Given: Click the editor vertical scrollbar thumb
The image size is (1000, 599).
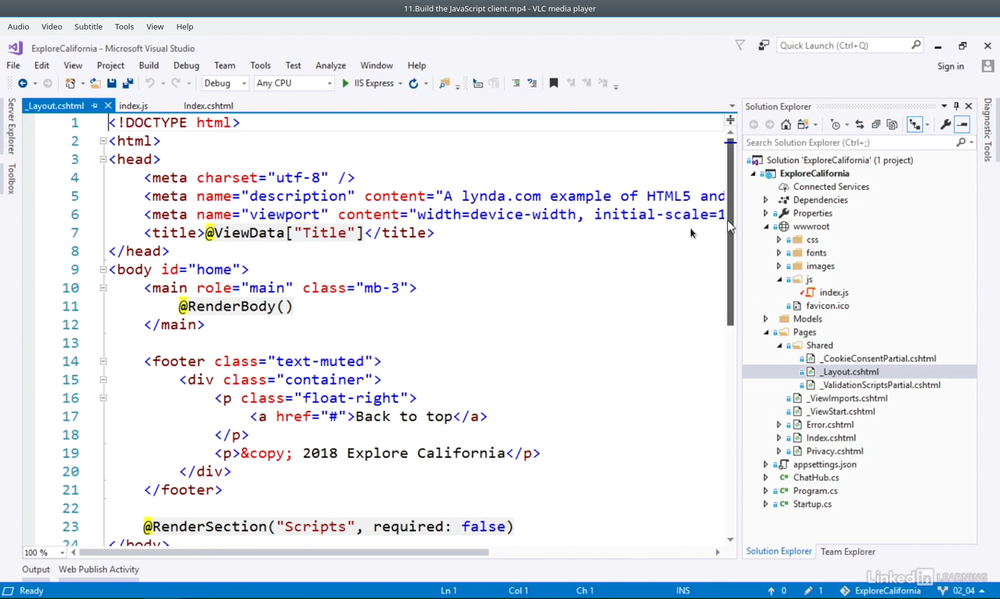Looking at the screenshot, I should point(730,232).
